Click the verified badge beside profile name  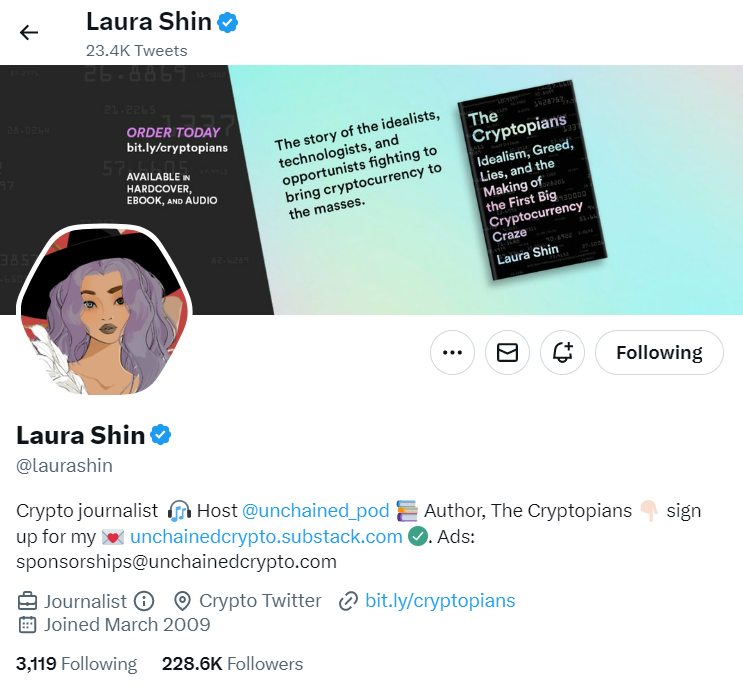(x=161, y=435)
